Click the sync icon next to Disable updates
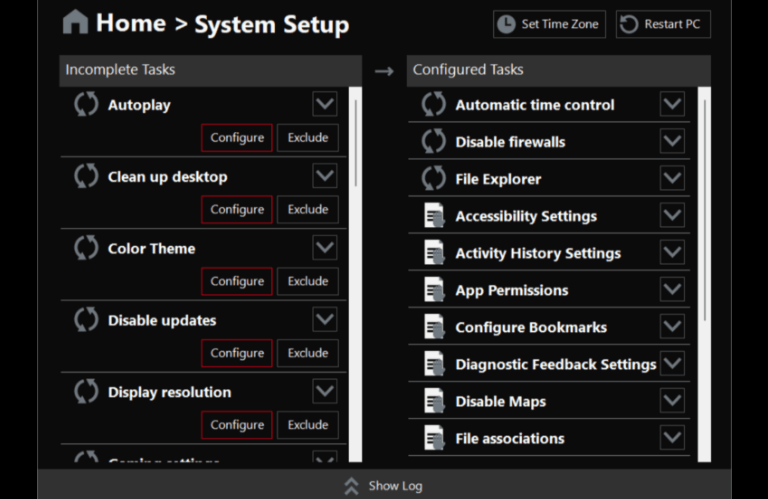This screenshot has height=499, width=768. (86, 320)
